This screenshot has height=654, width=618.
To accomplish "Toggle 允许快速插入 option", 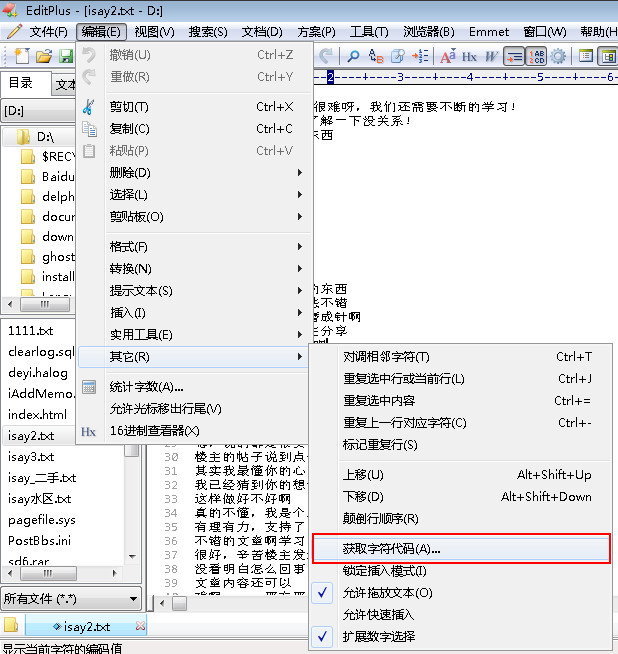I will 461,615.
